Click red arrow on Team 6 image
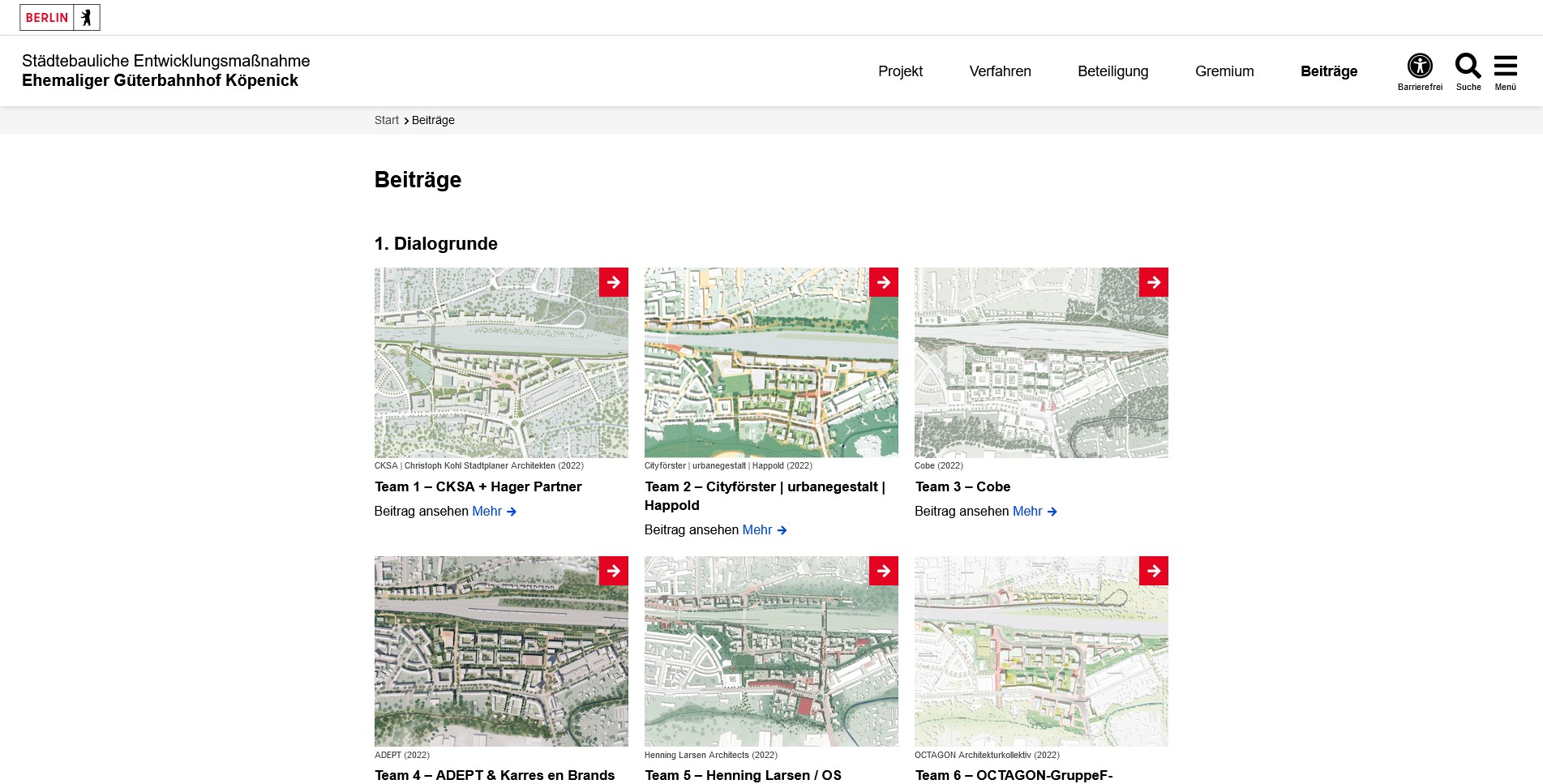1543x784 pixels. point(1153,571)
